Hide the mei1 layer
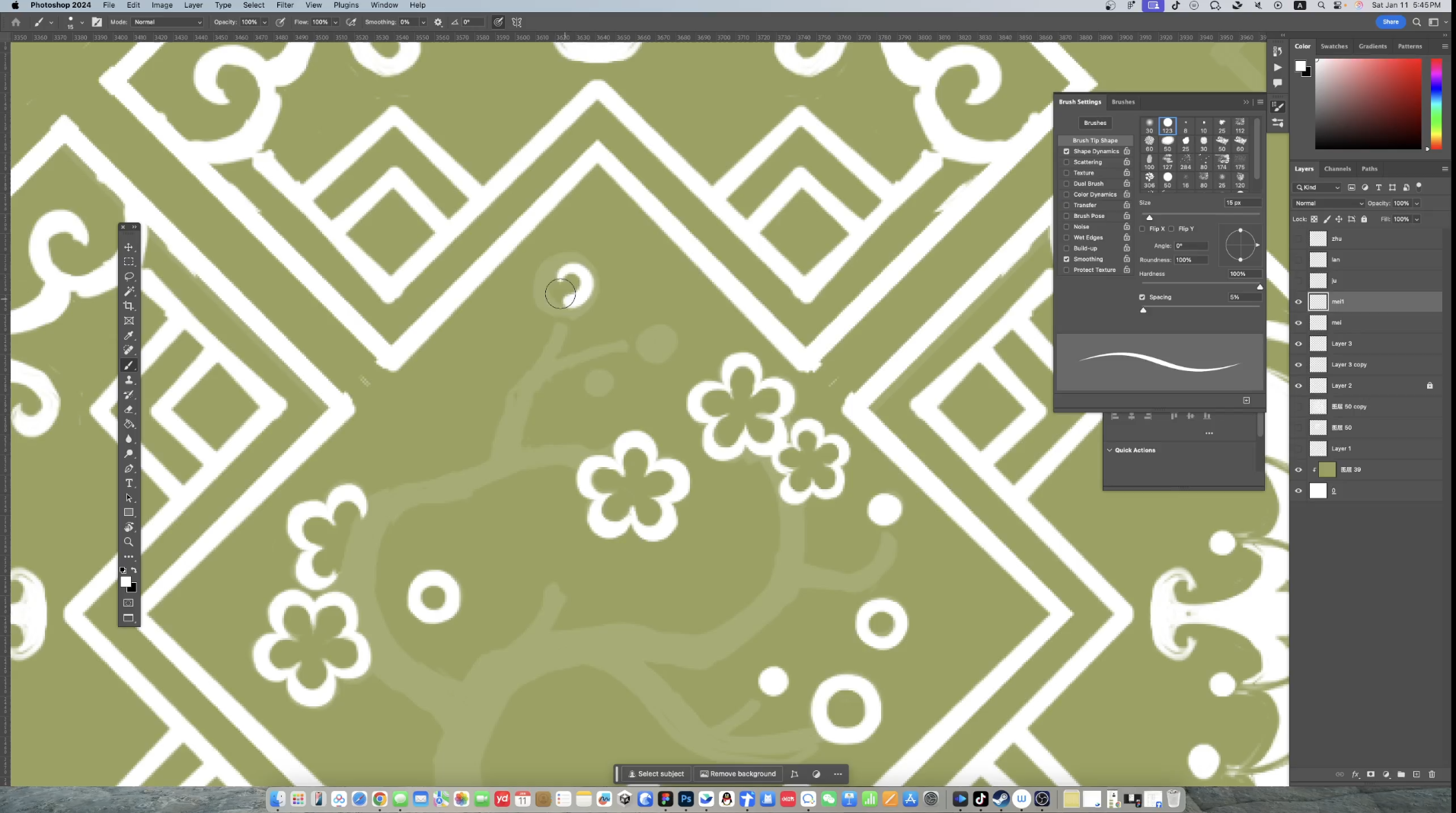The height and width of the screenshot is (813, 1456). point(1298,302)
